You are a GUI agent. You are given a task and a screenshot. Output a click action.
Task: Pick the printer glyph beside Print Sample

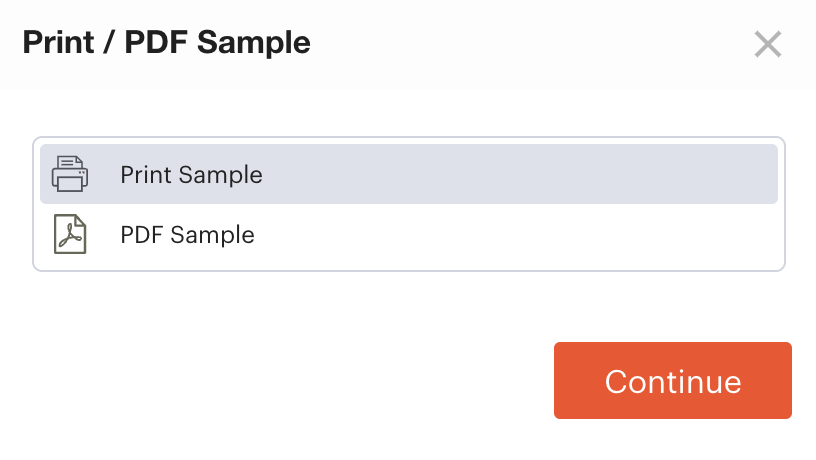(x=70, y=174)
